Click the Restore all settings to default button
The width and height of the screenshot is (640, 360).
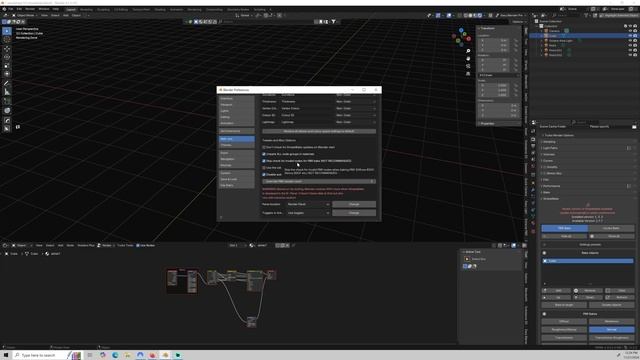pyautogui.click(x=319, y=131)
